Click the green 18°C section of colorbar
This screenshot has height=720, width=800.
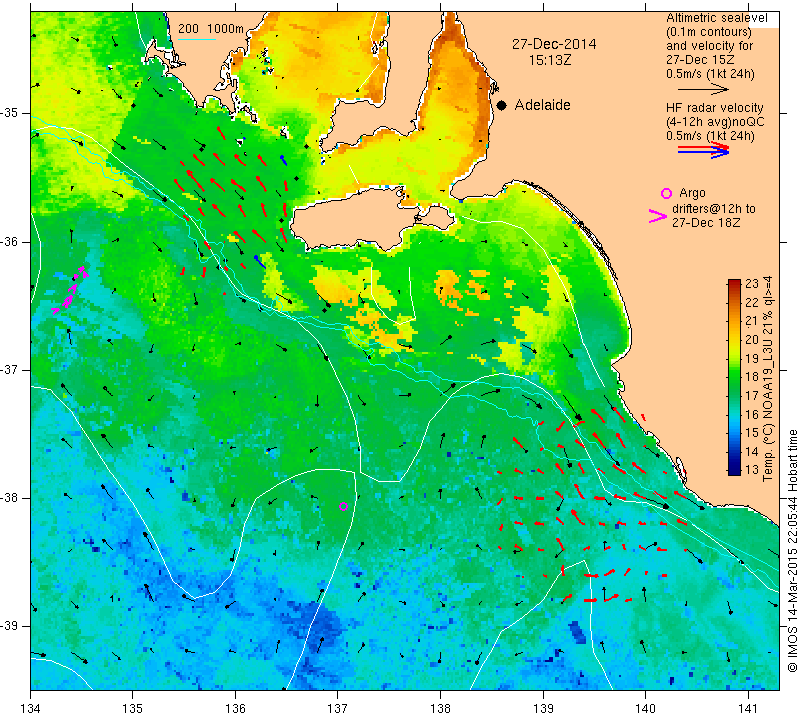(x=734, y=377)
